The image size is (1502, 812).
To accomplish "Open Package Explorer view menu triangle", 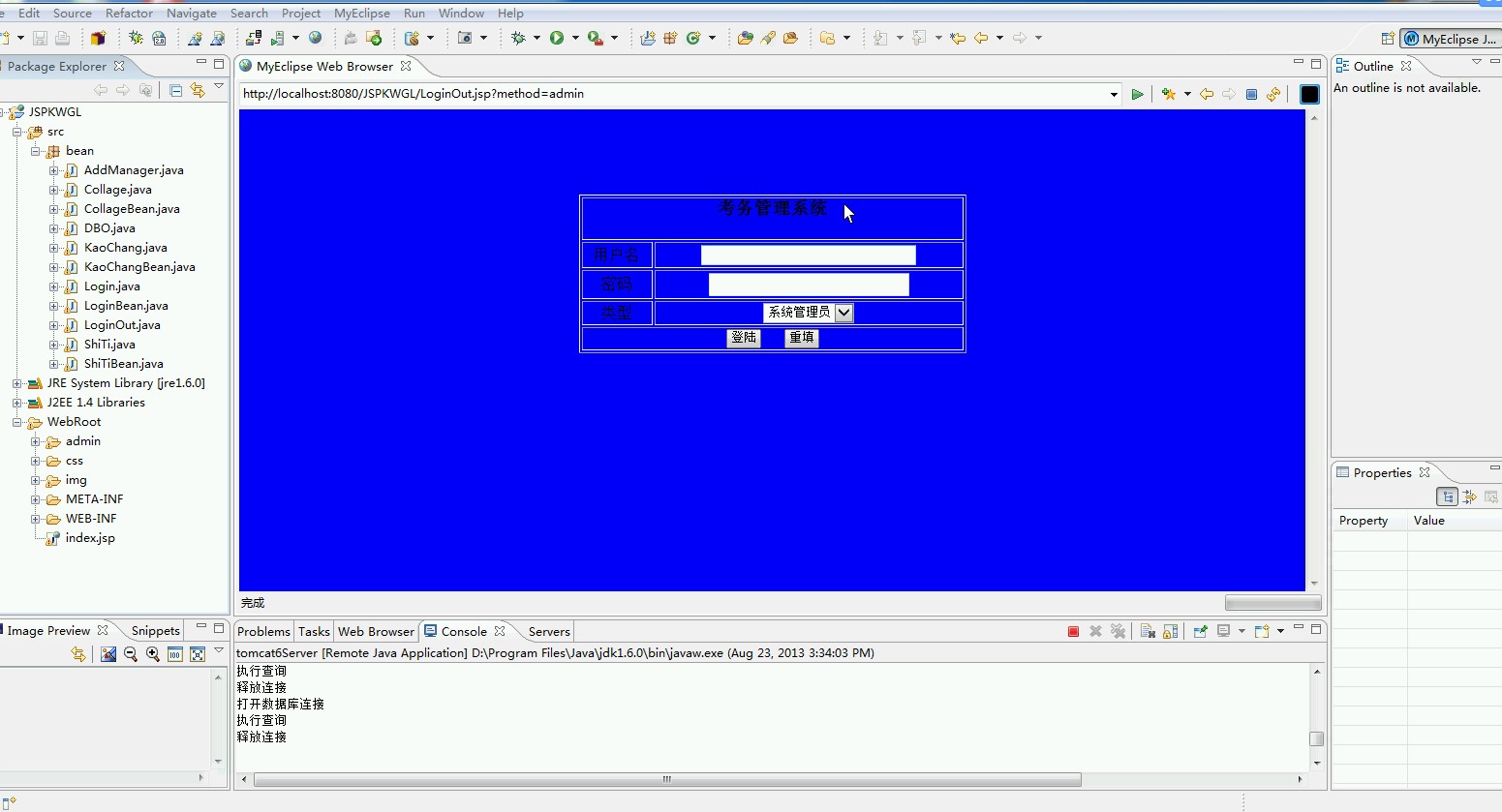I will point(219,87).
